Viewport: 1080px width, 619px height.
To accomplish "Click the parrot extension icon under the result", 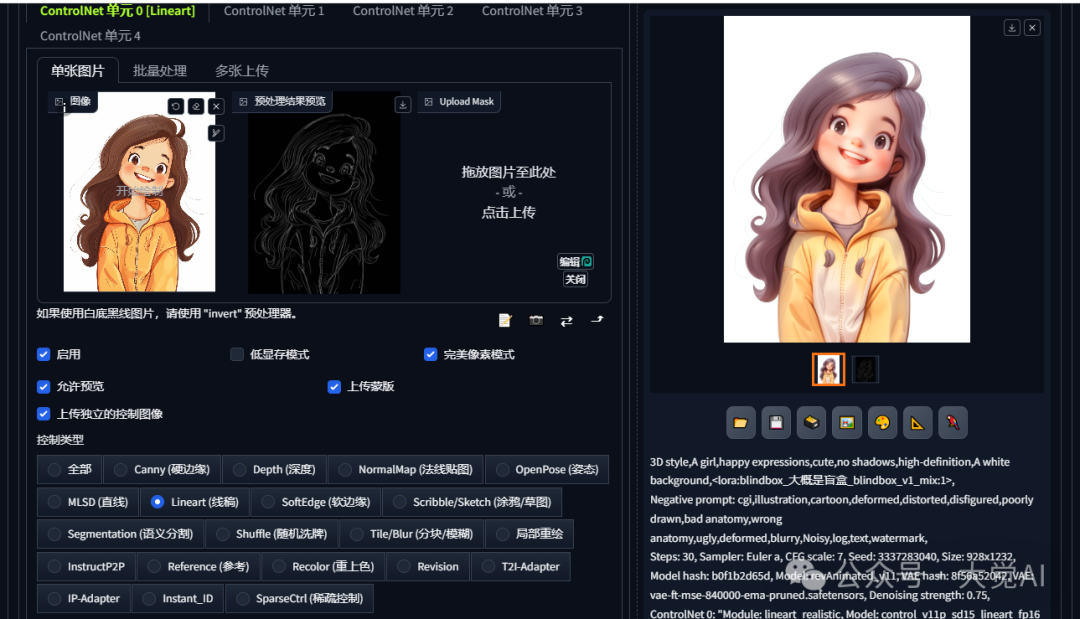I will 952,422.
